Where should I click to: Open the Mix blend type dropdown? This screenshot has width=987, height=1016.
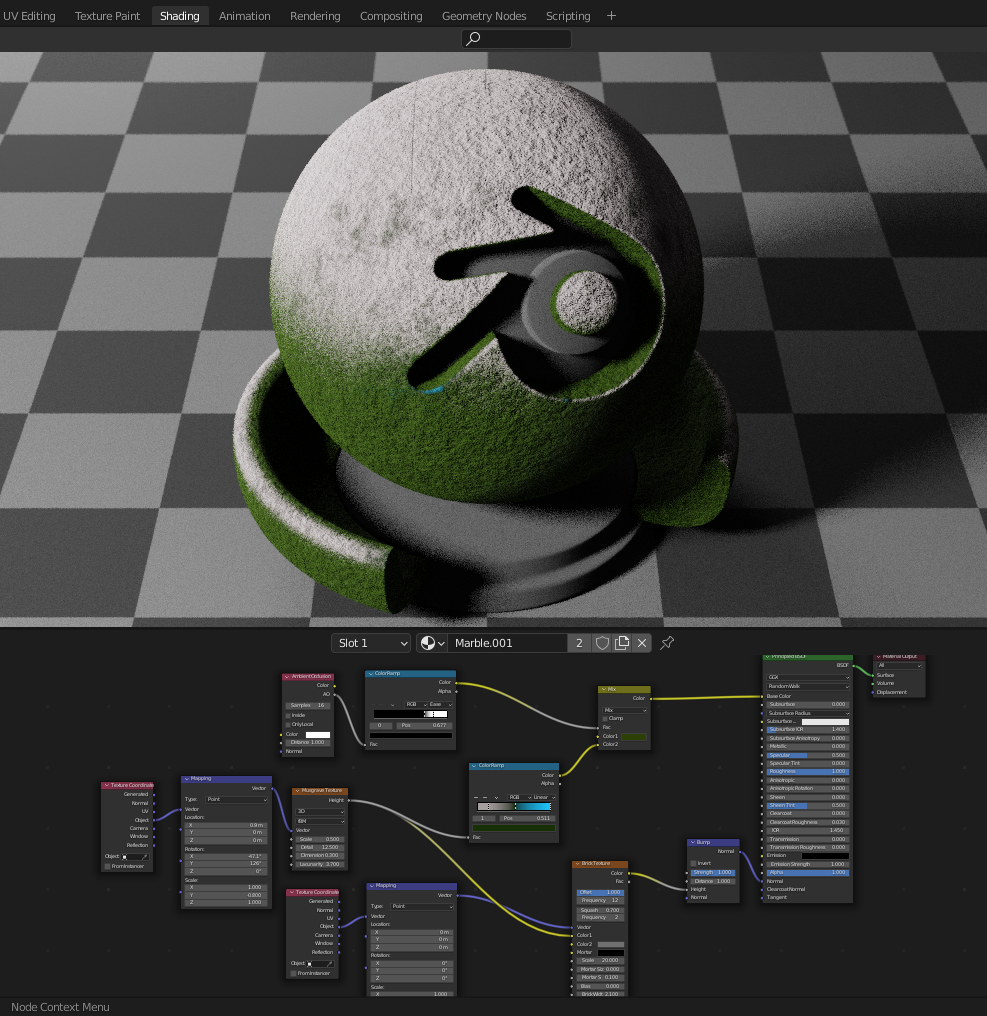tap(625, 710)
